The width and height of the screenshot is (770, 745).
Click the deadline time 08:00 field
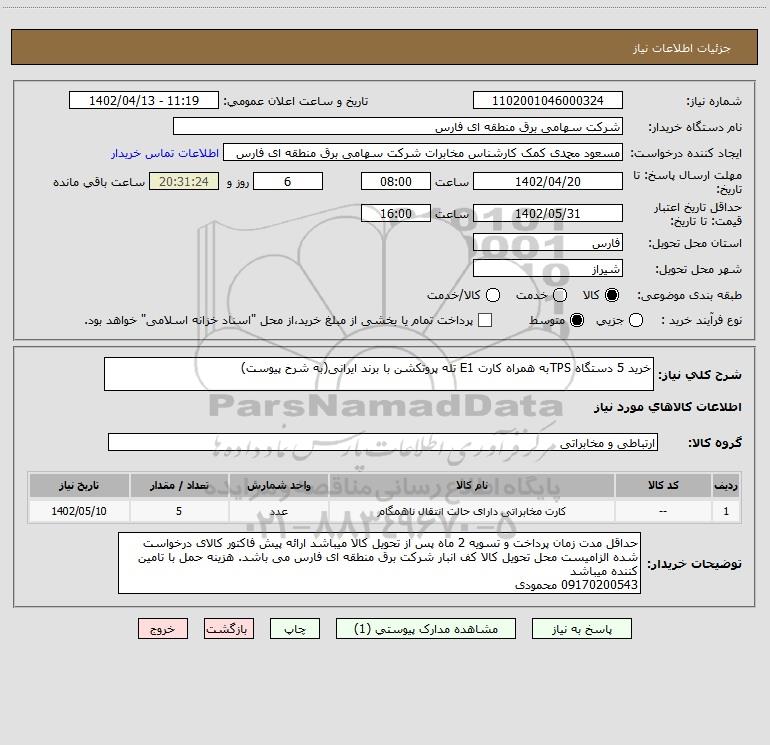tap(396, 181)
